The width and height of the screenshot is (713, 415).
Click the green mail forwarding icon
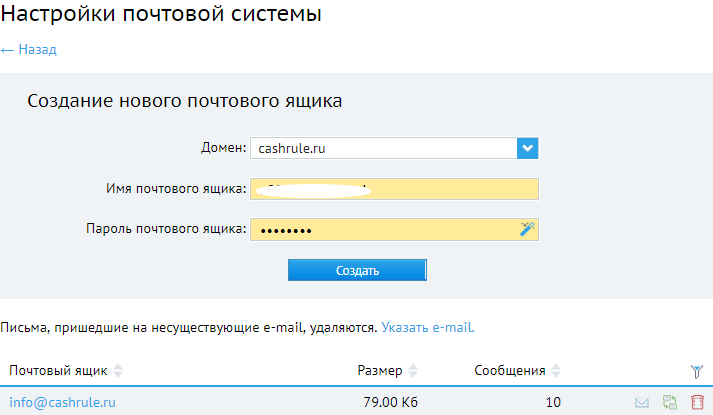pos(669,402)
